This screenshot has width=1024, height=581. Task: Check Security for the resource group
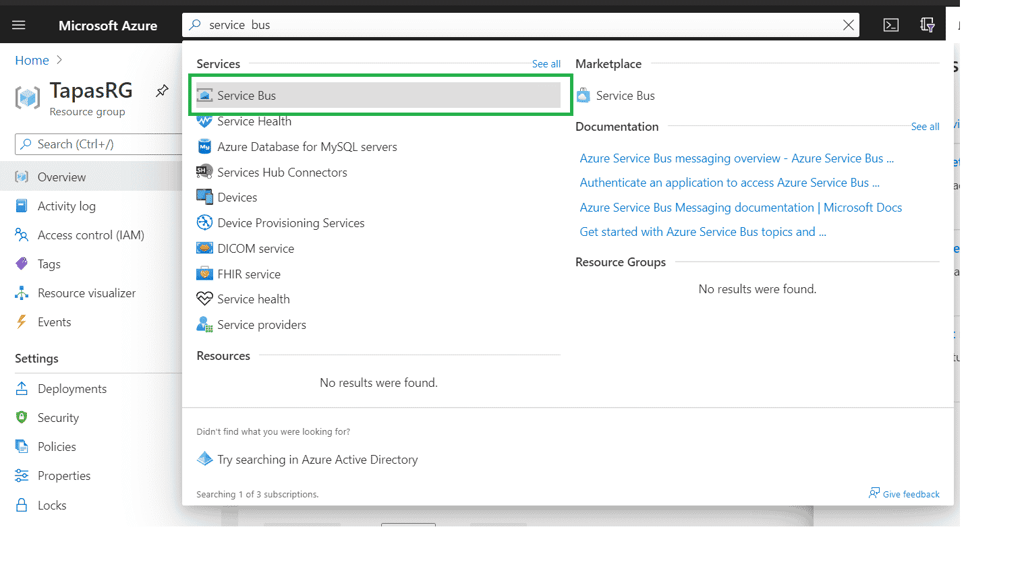click(60, 417)
